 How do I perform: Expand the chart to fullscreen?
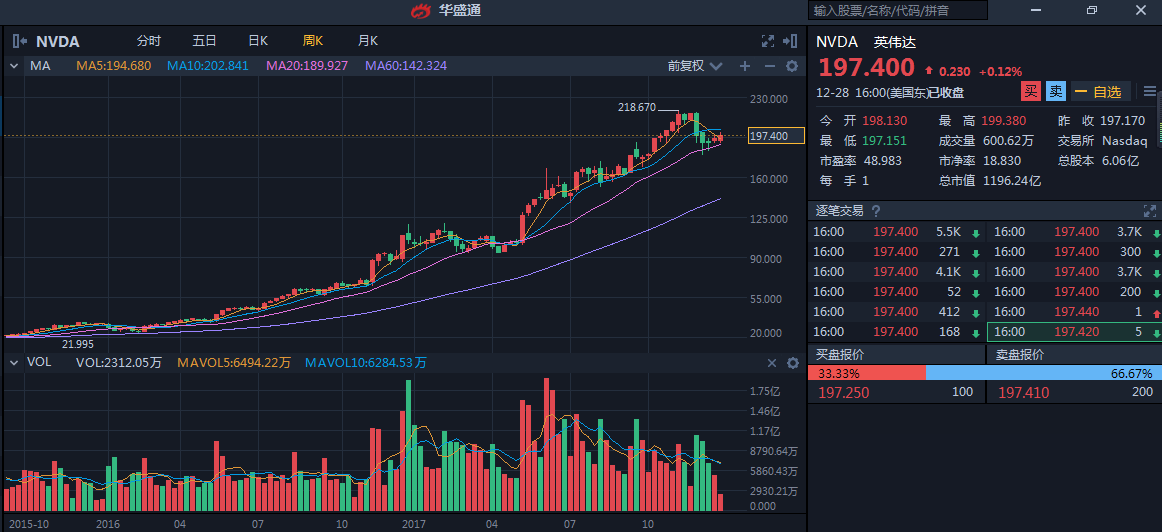(x=768, y=41)
